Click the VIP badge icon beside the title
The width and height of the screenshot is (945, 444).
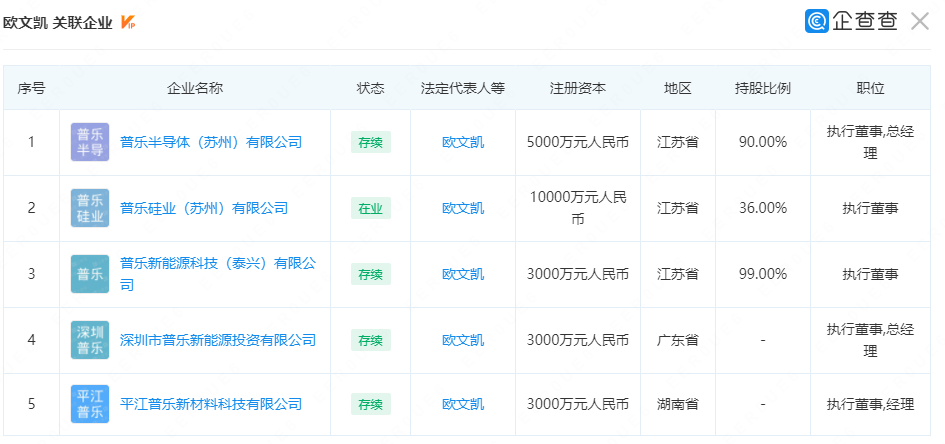click(128, 22)
